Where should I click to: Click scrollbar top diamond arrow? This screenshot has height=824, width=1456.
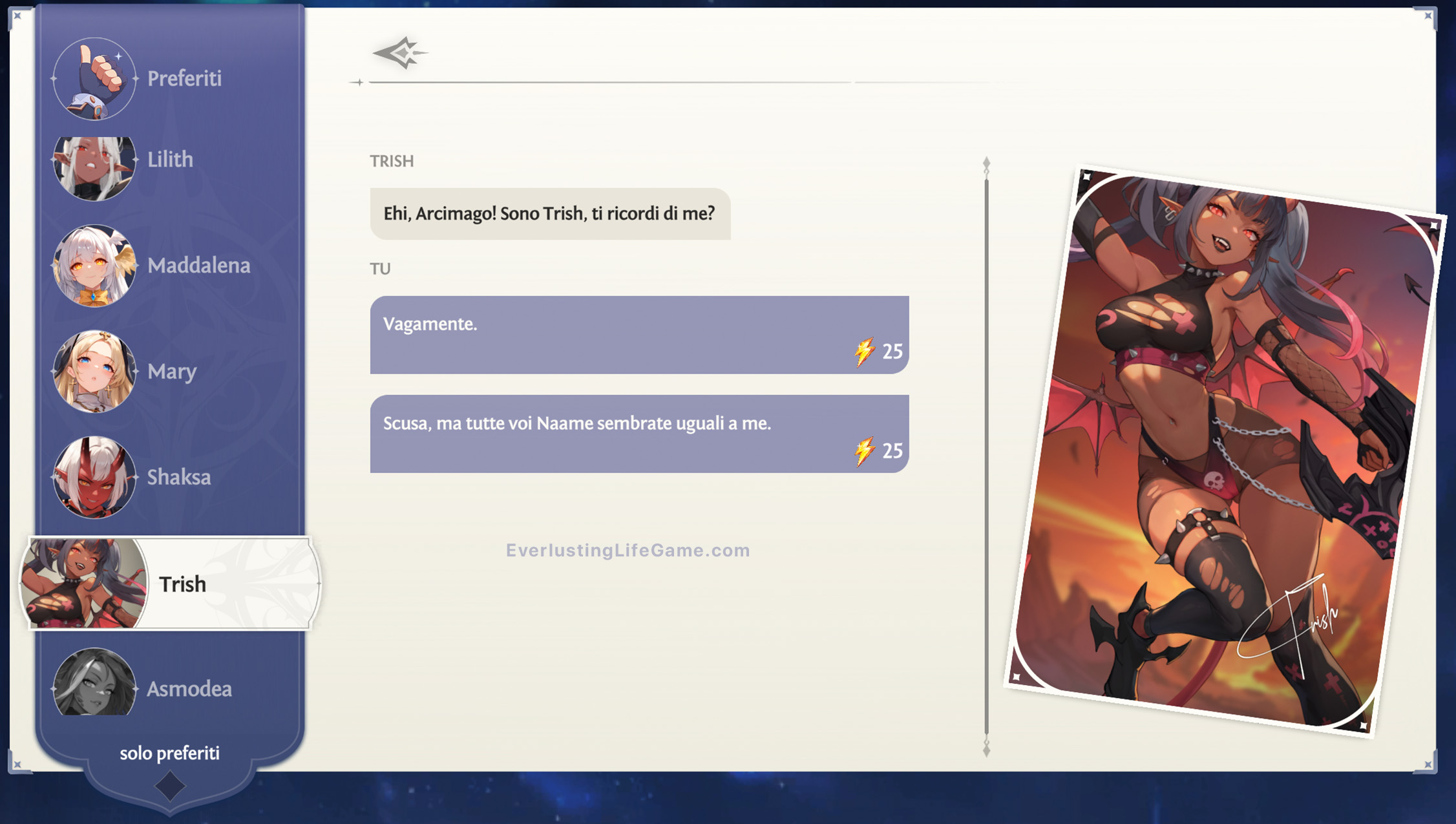[x=986, y=164]
